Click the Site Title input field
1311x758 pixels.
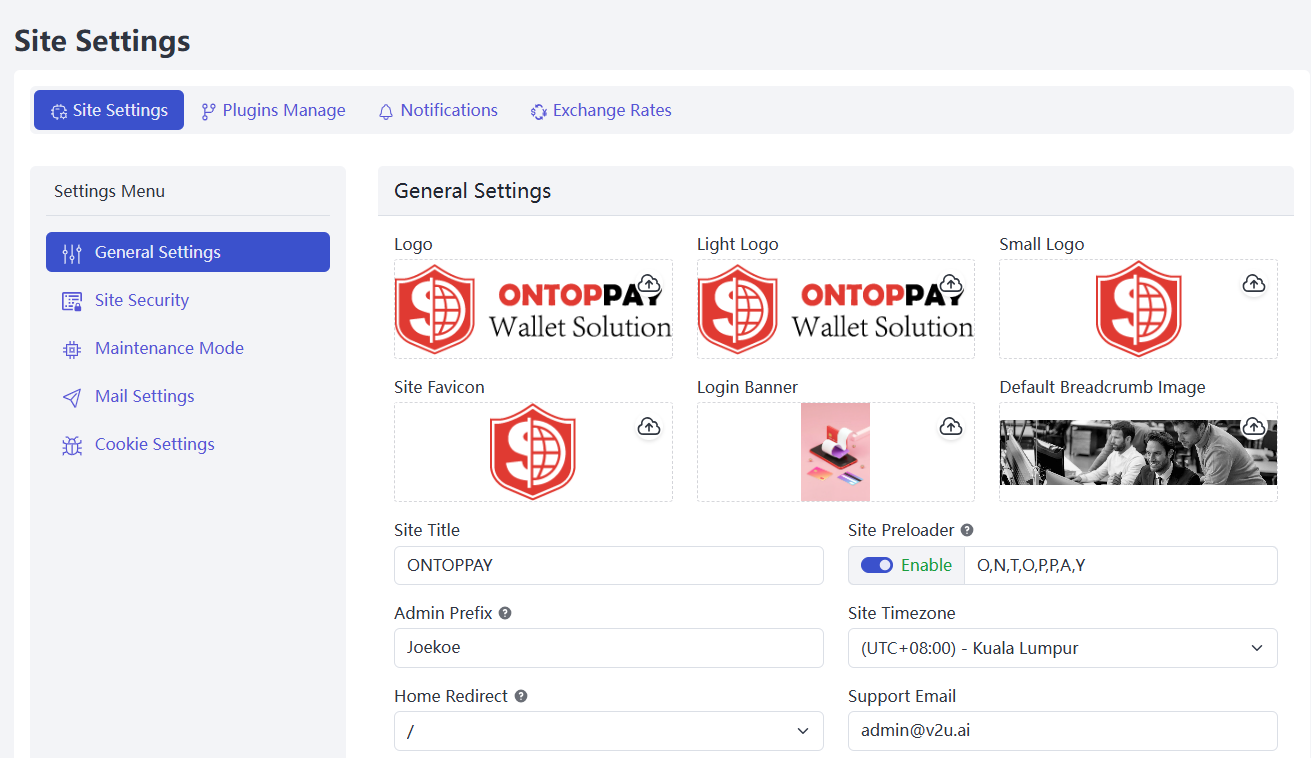(608, 565)
